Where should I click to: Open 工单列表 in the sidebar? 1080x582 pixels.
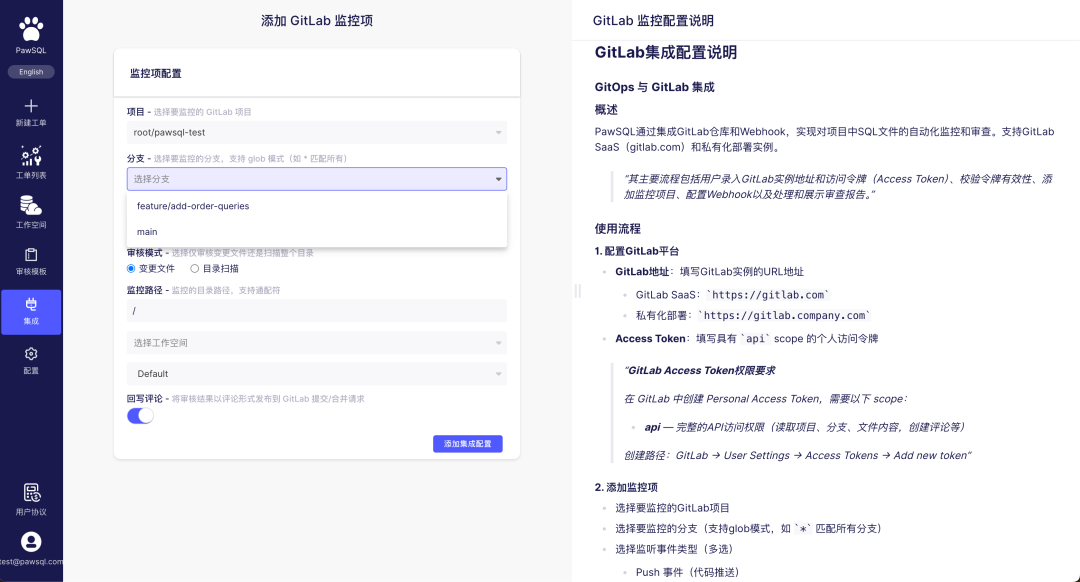pos(31,163)
